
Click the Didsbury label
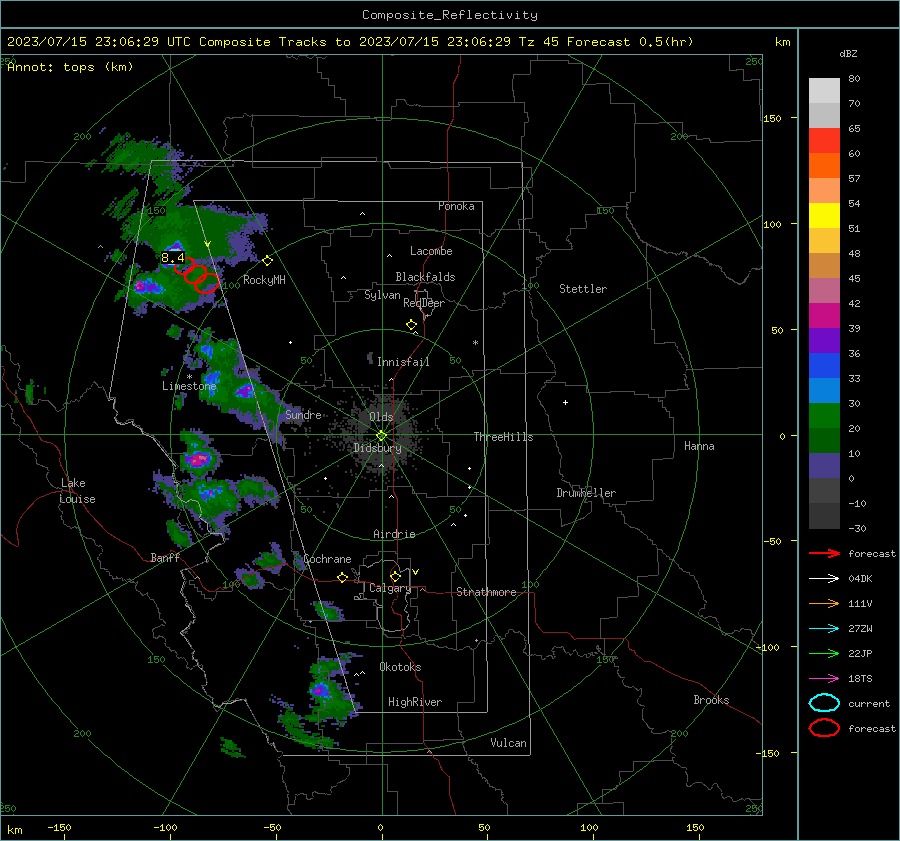pyautogui.click(x=377, y=448)
